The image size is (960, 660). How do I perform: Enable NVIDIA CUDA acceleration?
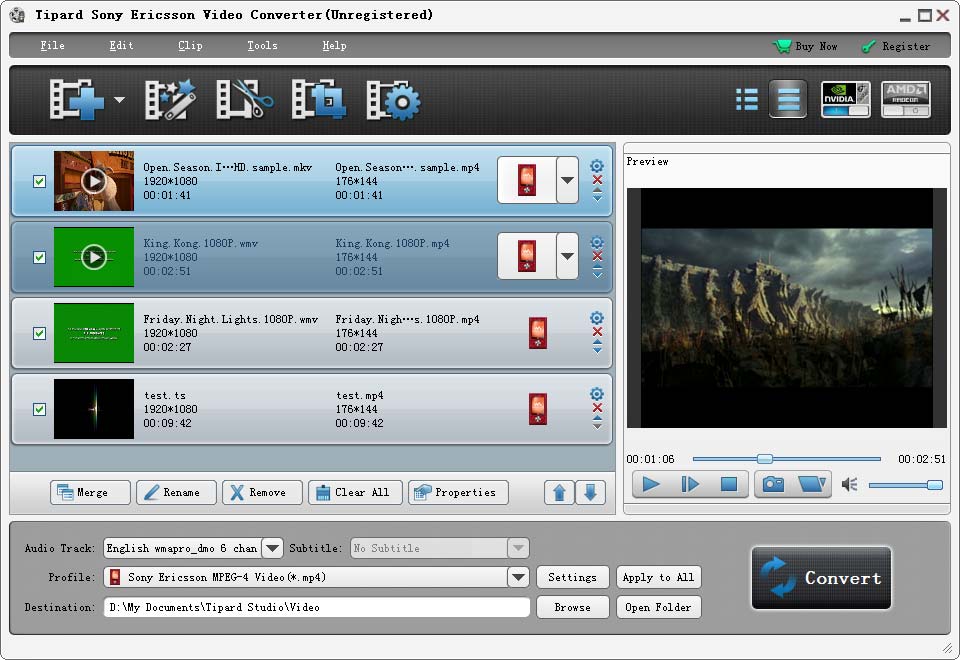click(845, 100)
